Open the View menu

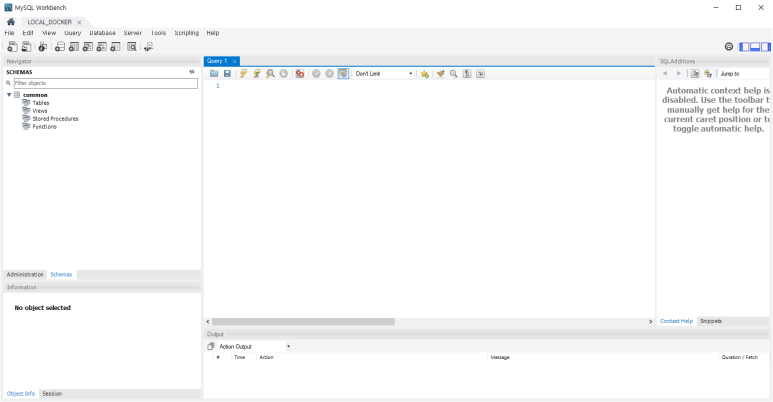49,33
